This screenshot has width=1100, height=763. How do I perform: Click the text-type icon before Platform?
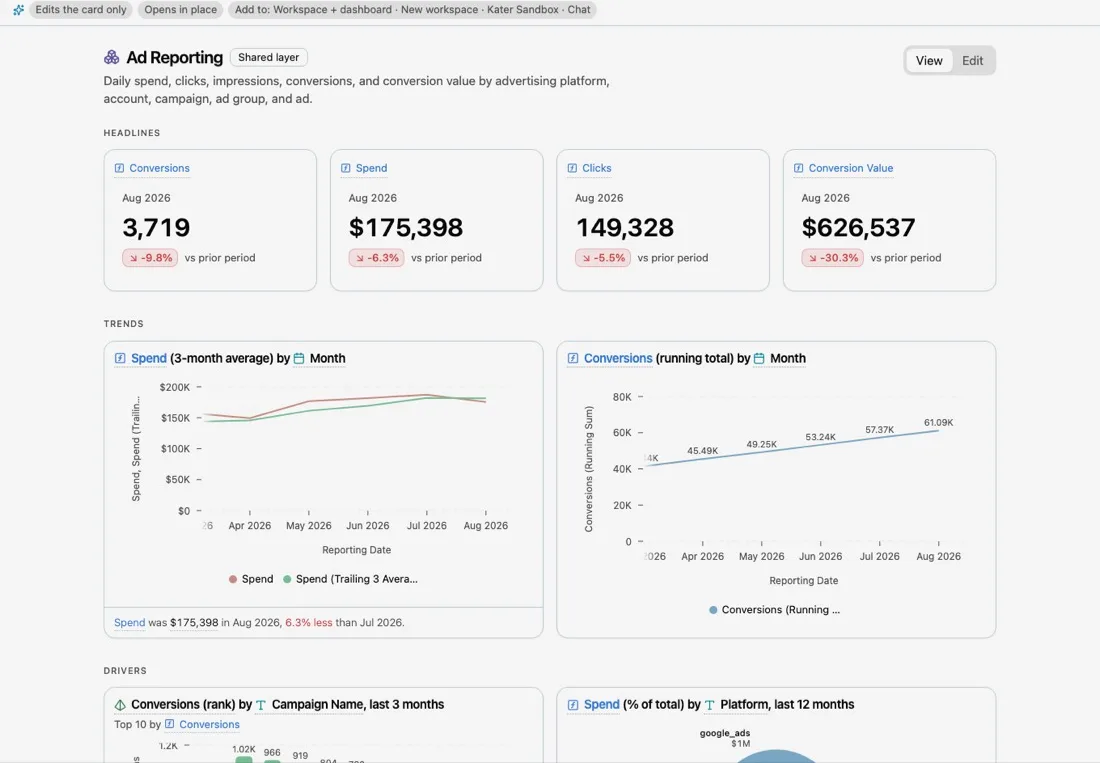(x=710, y=705)
